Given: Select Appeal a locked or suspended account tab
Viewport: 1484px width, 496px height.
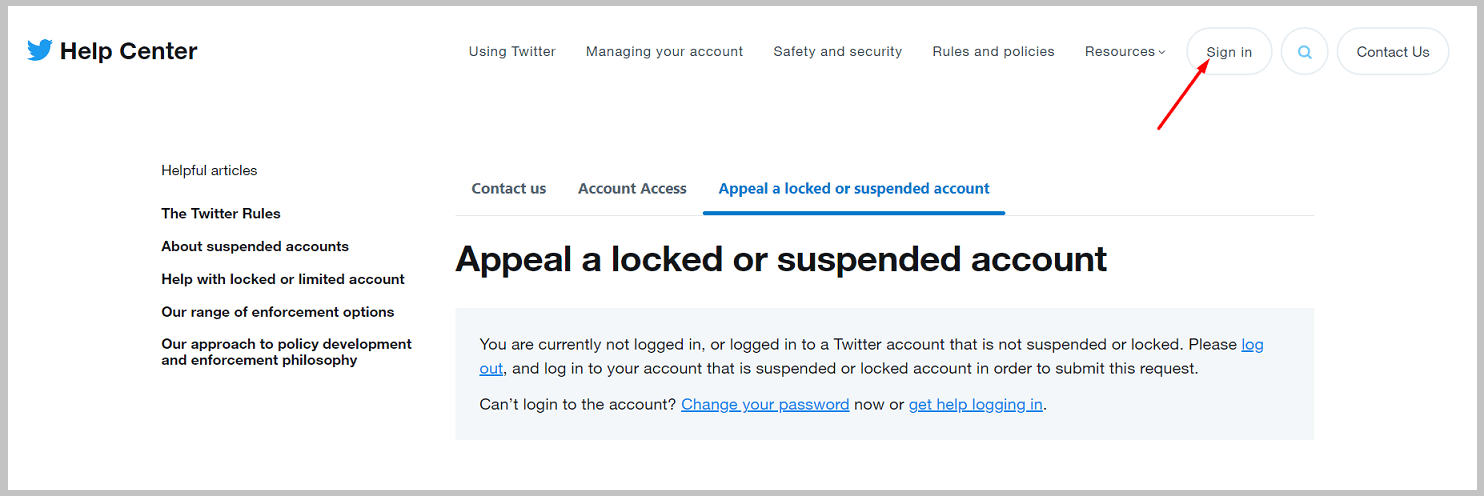Looking at the screenshot, I should (854, 188).
